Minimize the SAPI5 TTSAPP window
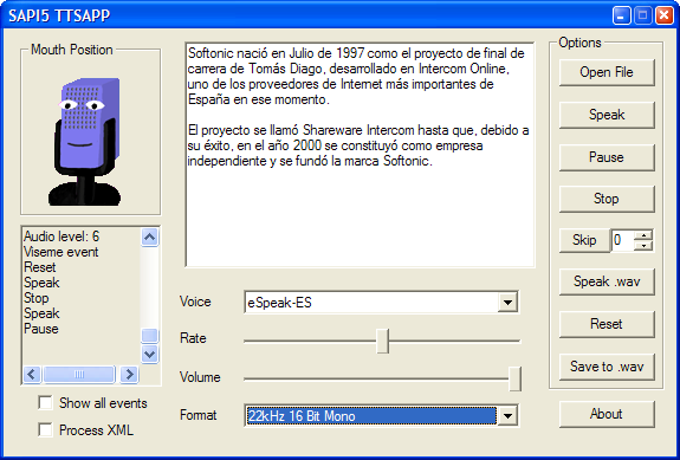Viewport: 680px width, 460px height. pyautogui.click(x=621, y=16)
